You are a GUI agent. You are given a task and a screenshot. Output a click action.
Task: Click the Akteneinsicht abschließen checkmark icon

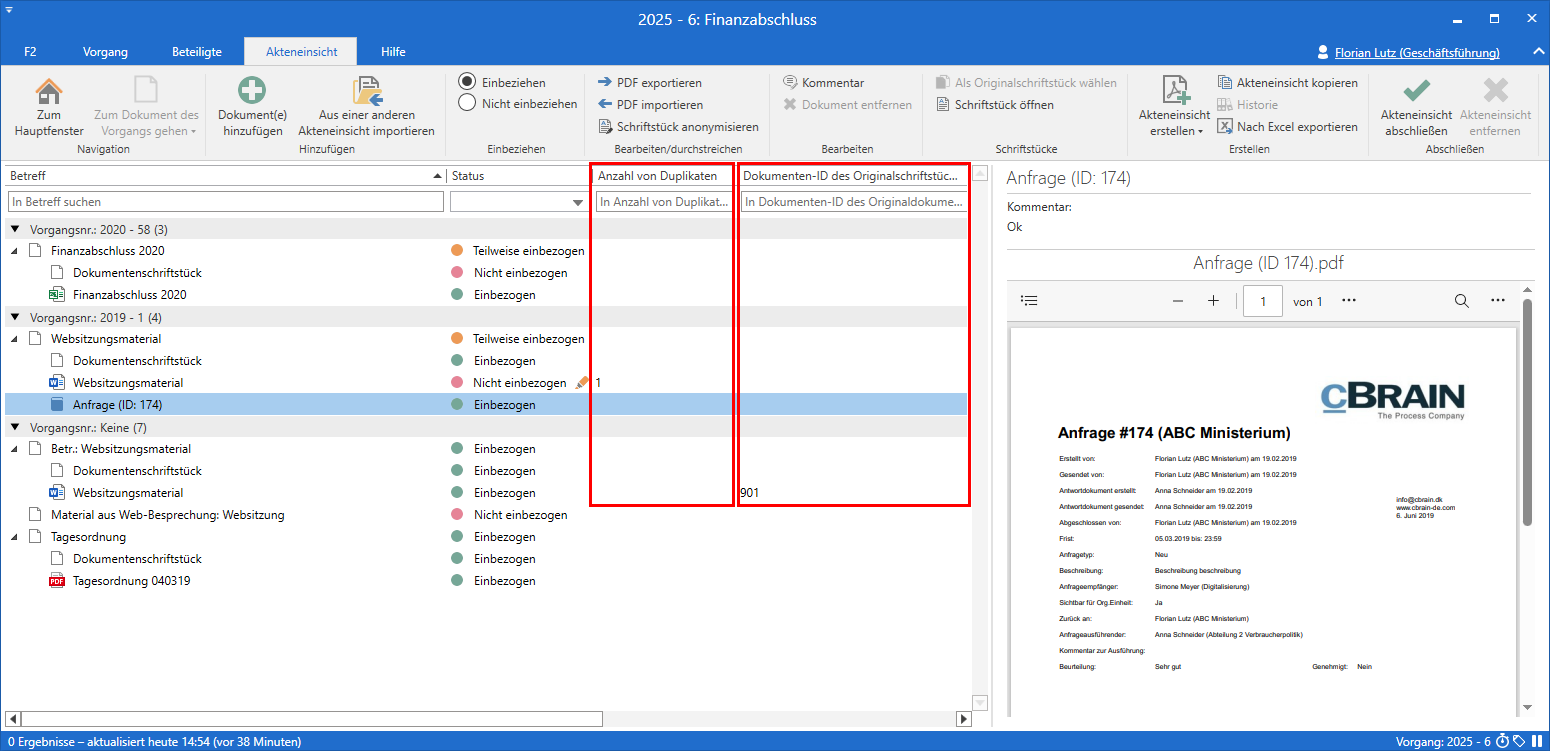click(1415, 91)
